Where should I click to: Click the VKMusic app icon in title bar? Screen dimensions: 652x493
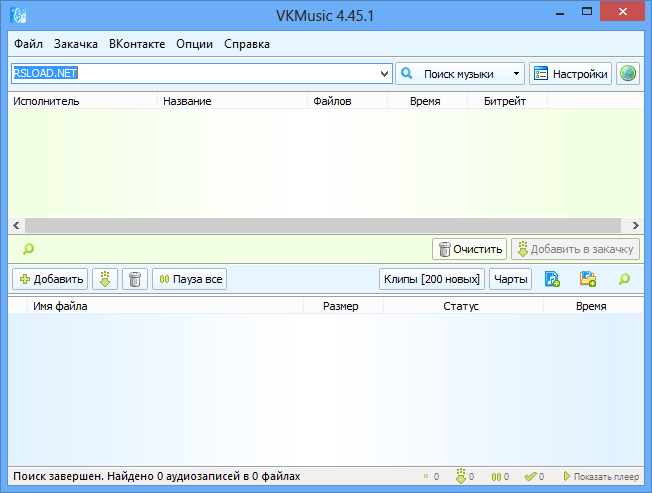pyautogui.click(x=18, y=15)
